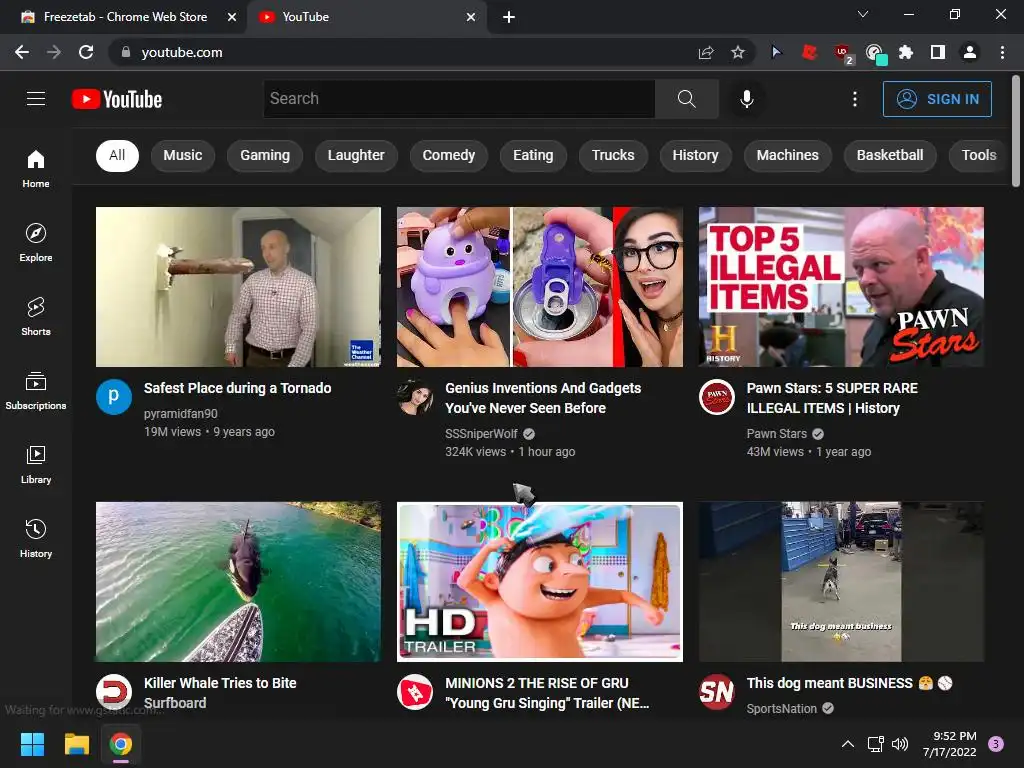Click the SIGN IN button
Viewport: 1024px width, 768px height.
coord(937,99)
